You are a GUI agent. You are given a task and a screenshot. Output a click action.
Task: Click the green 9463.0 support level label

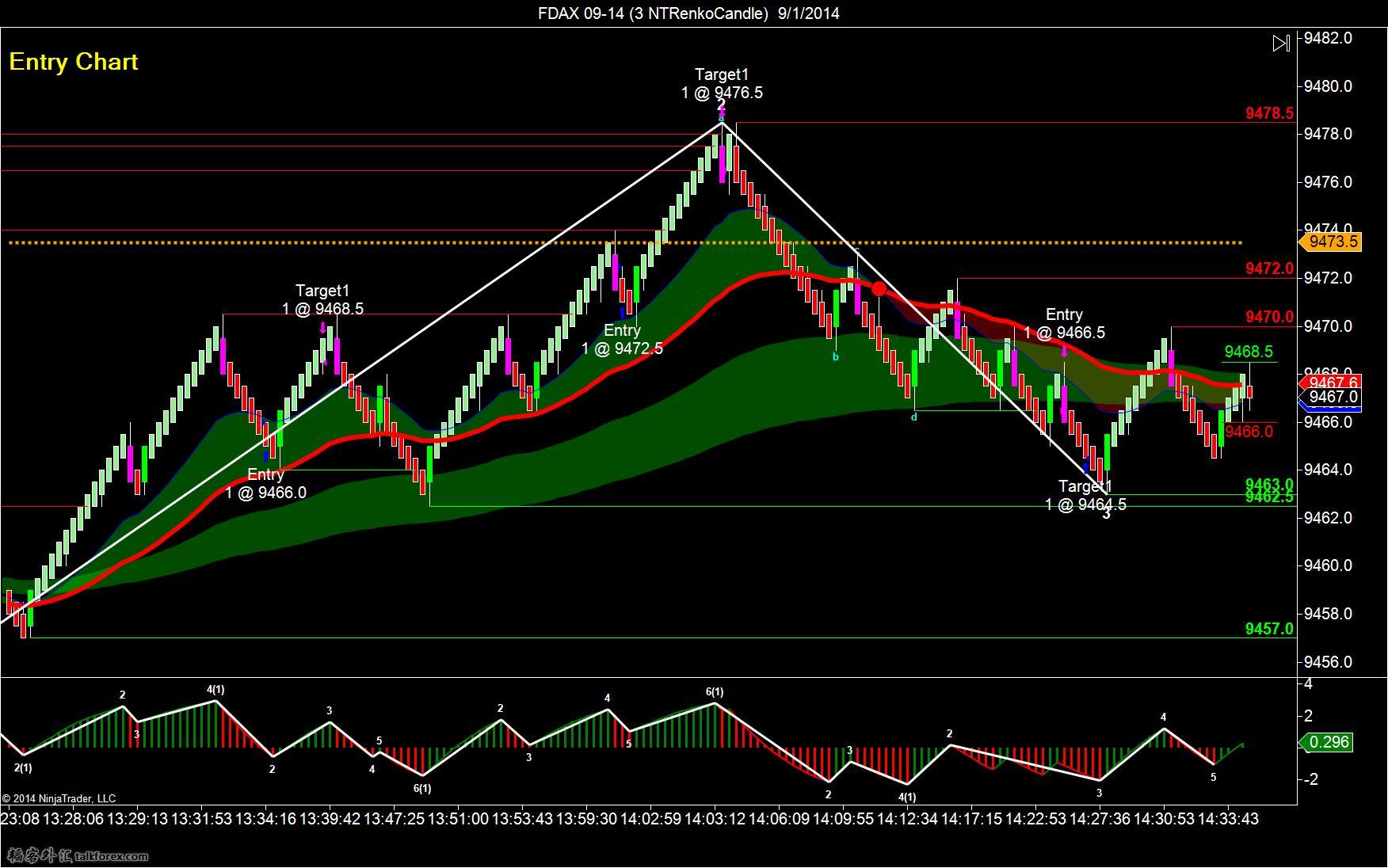tap(1269, 483)
